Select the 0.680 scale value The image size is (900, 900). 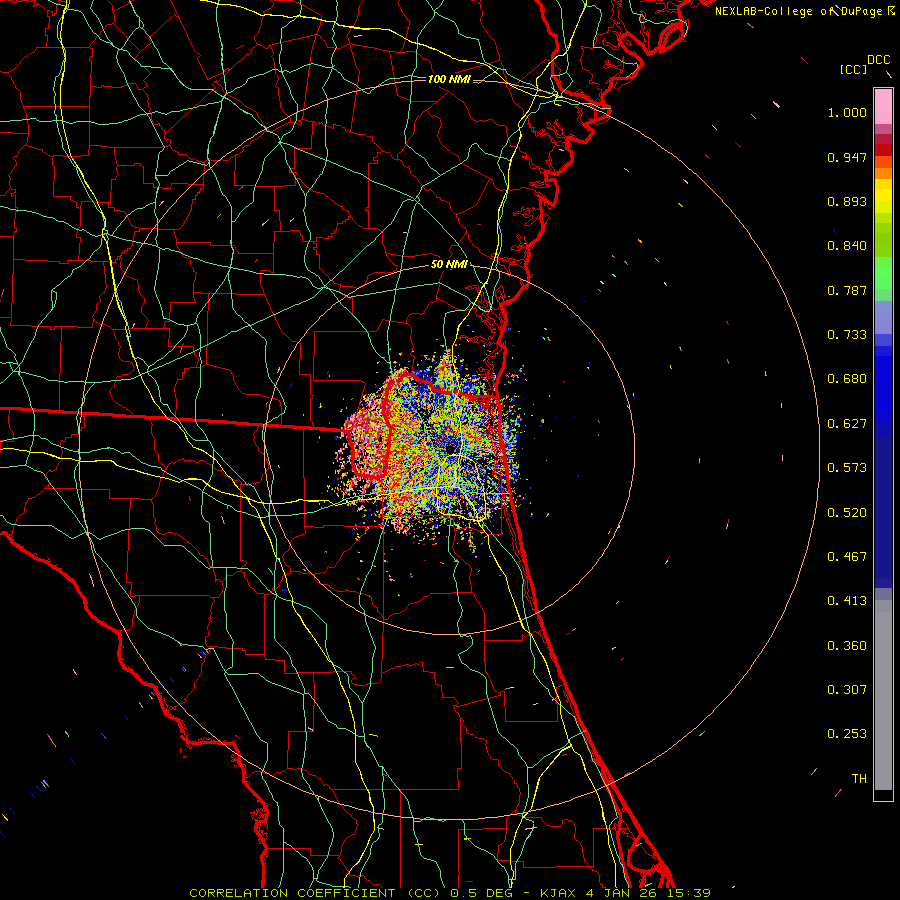point(847,379)
